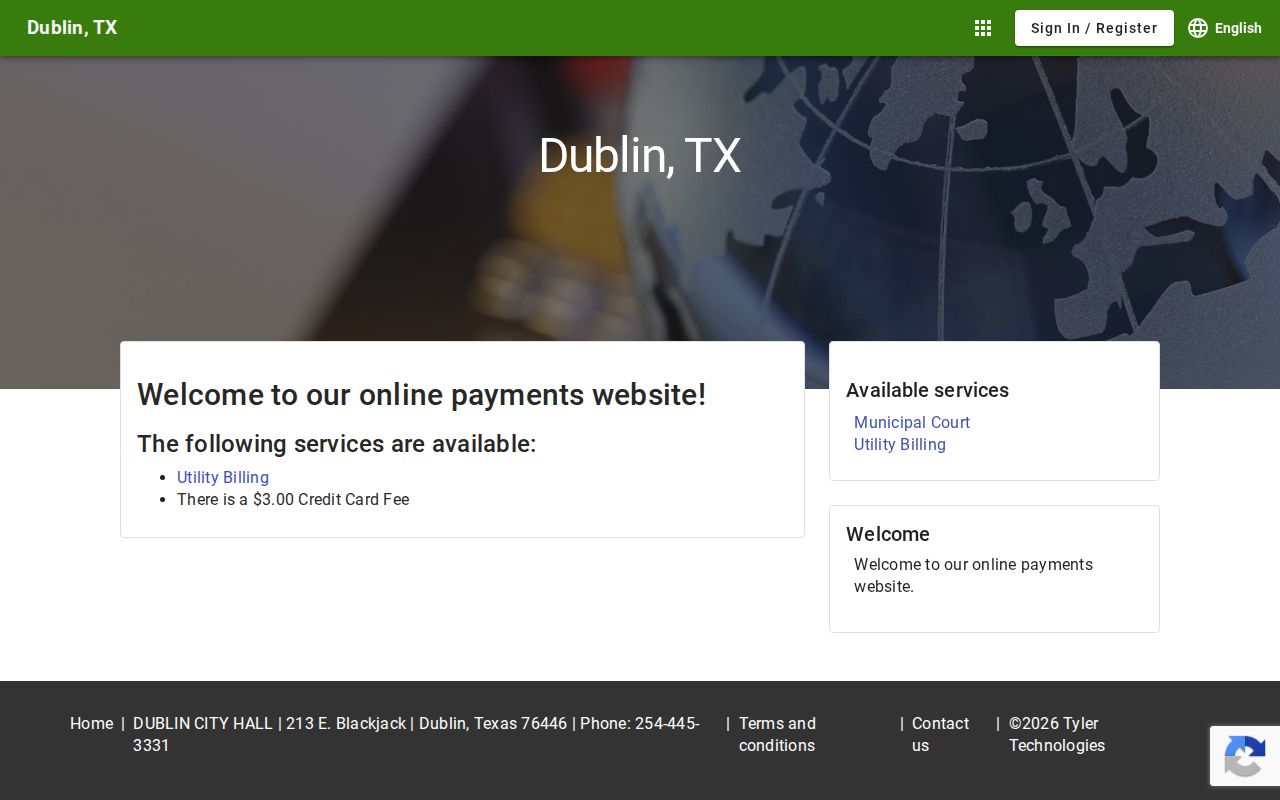Click the 'Welcome to our online payments website!' heading

pyautogui.click(x=422, y=395)
